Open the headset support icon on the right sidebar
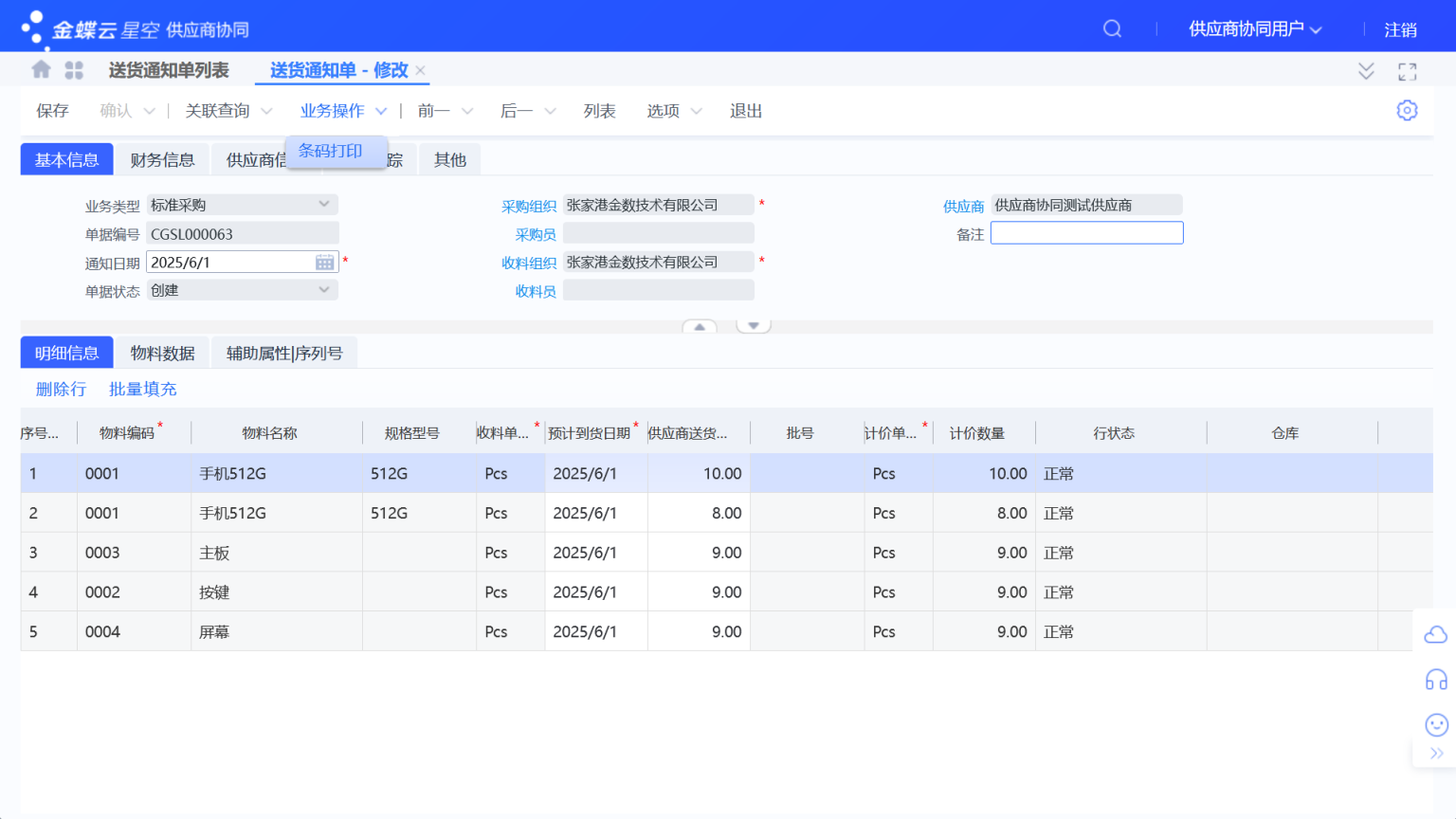 point(1434,679)
